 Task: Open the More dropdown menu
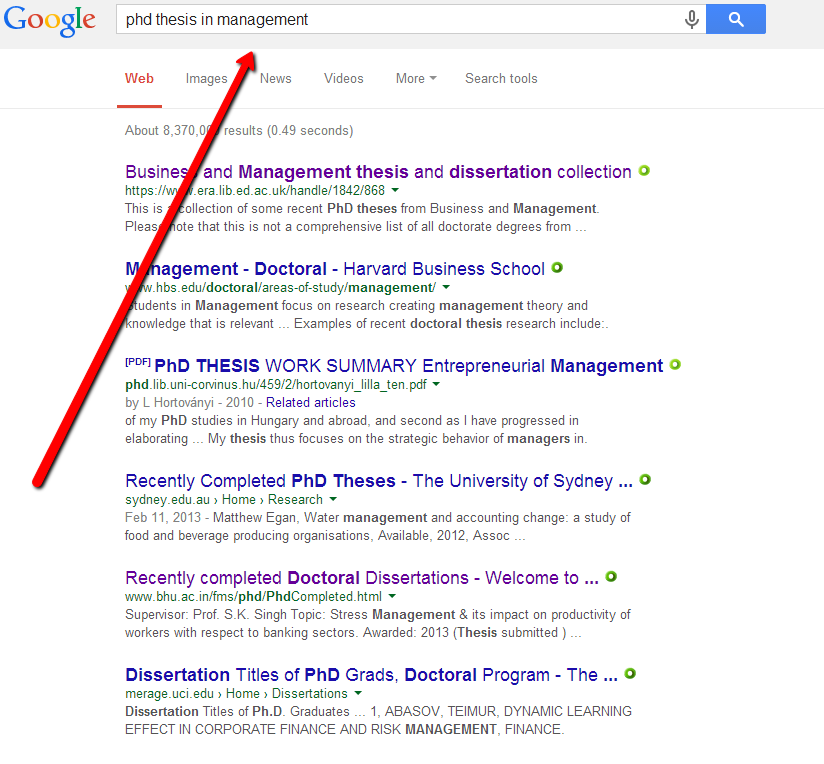click(x=416, y=79)
